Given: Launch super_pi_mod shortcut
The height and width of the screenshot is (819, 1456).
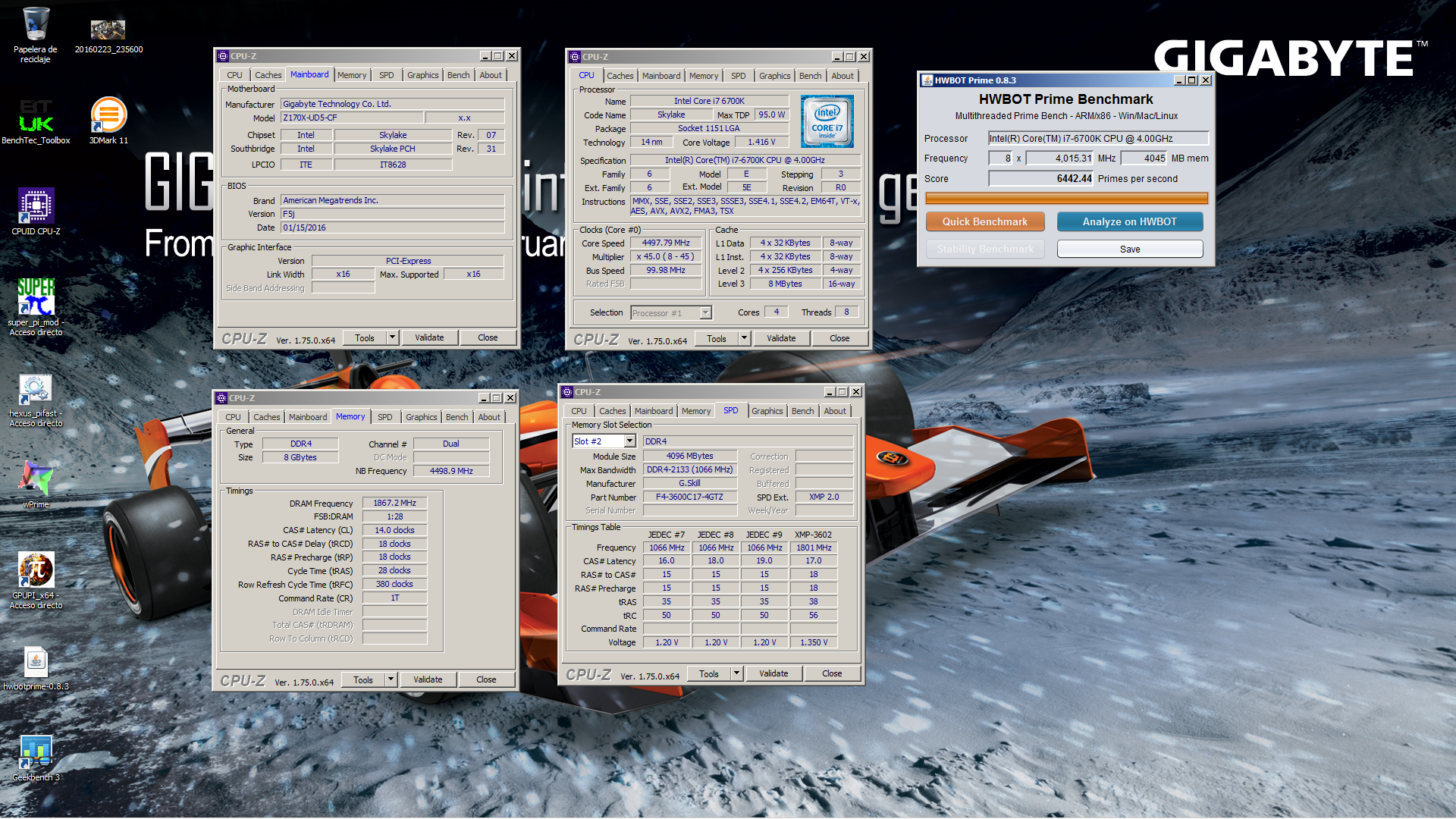Looking at the screenshot, I should pyautogui.click(x=36, y=307).
